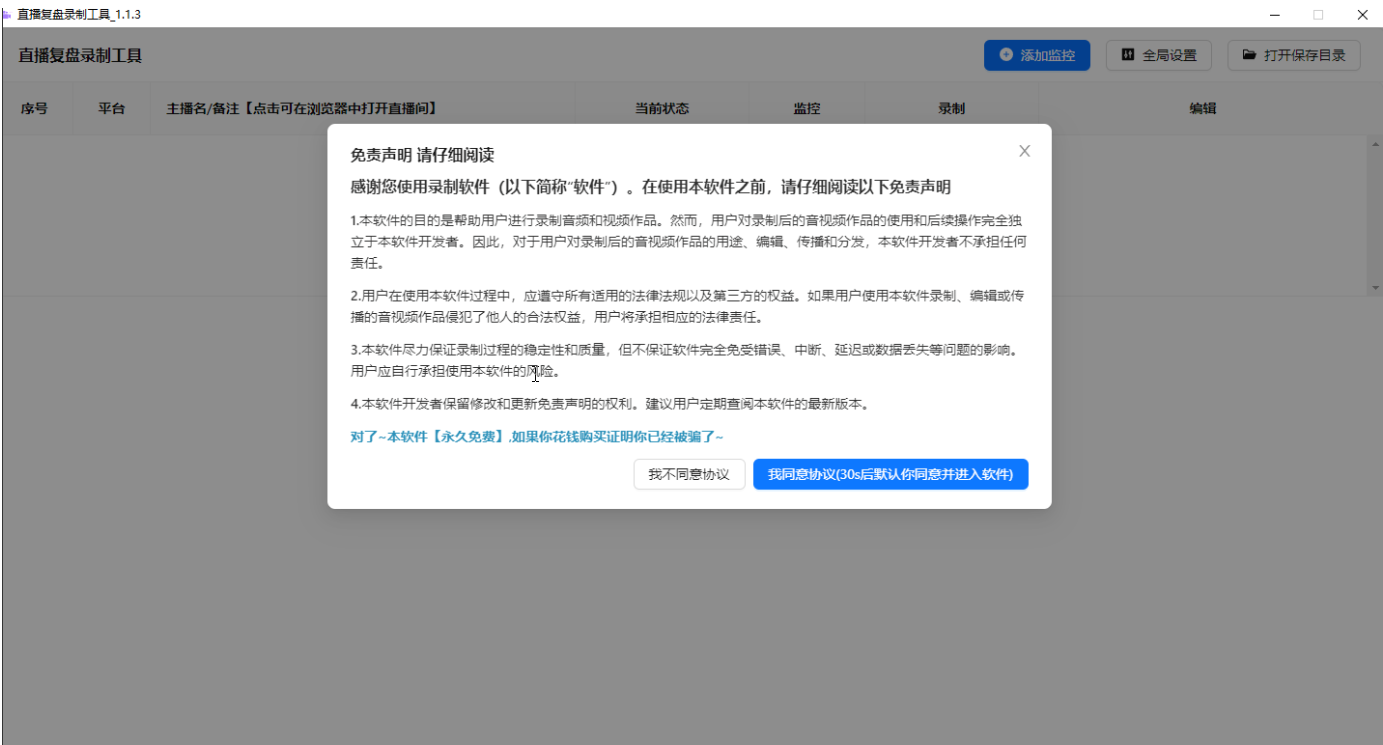Click the bold 感谢您使用录制软件 heading
The image size is (1383, 745).
[650, 187]
